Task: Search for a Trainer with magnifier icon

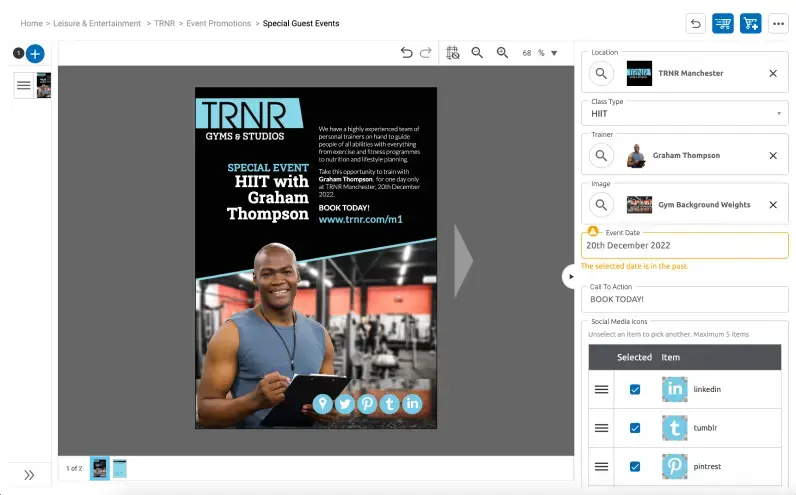Action: pyautogui.click(x=600, y=155)
